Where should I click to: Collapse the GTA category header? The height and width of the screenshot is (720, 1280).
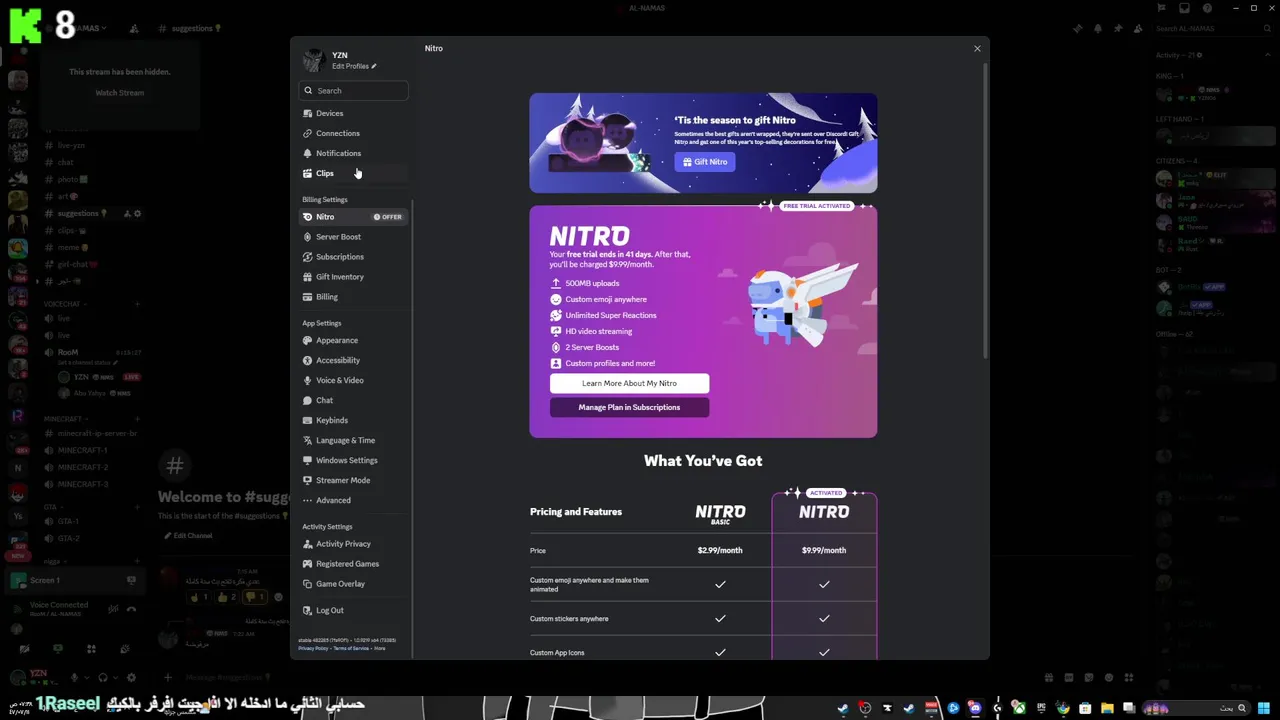(51, 507)
